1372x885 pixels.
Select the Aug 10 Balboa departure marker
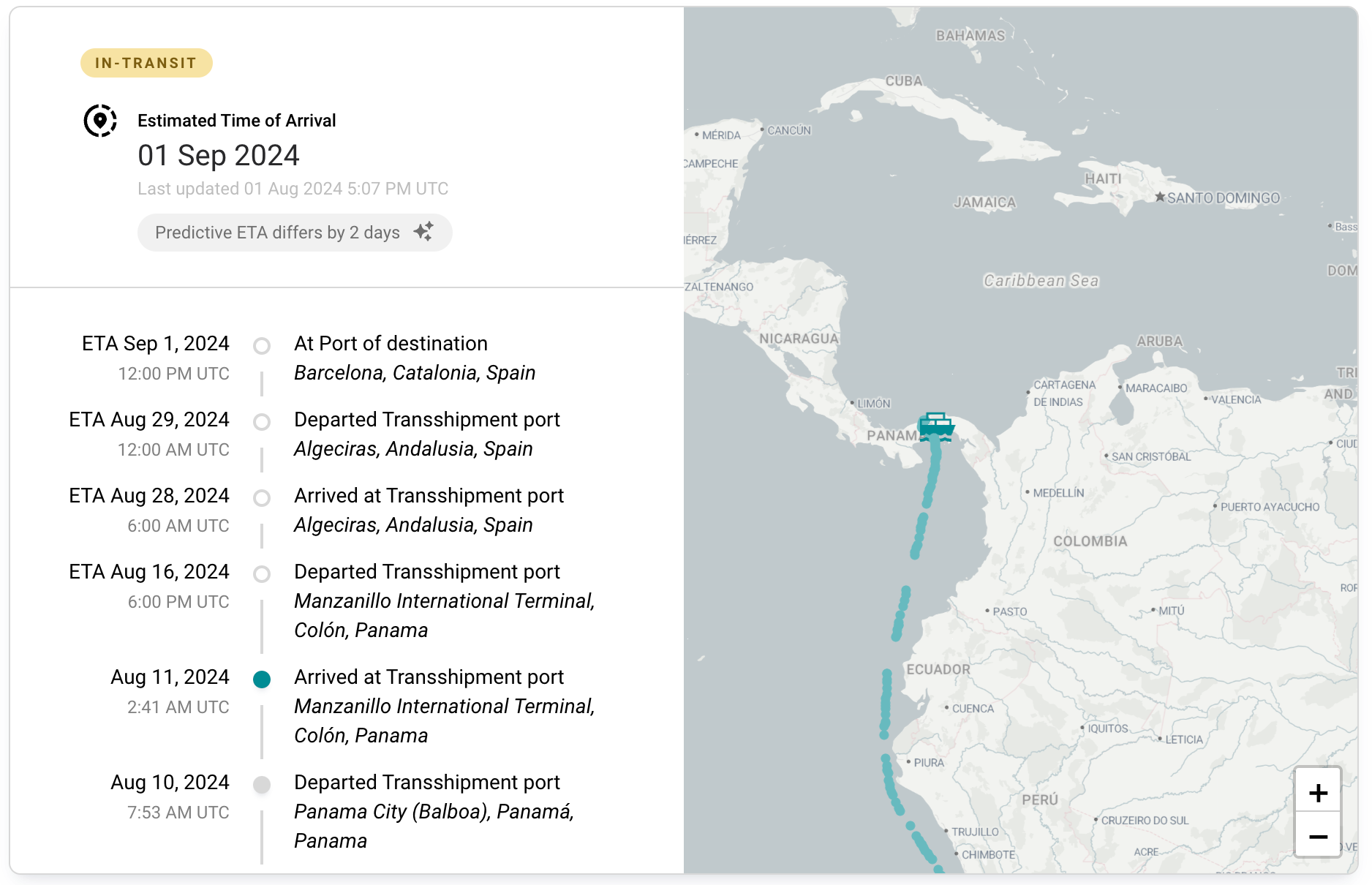pyautogui.click(x=262, y=785)
